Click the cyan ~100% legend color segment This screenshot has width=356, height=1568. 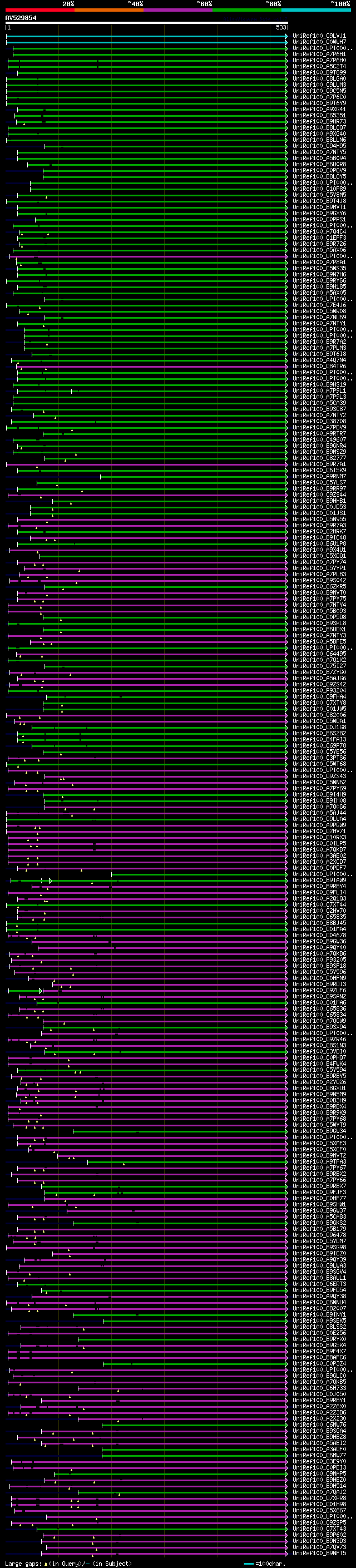click(x=316, y=10)
